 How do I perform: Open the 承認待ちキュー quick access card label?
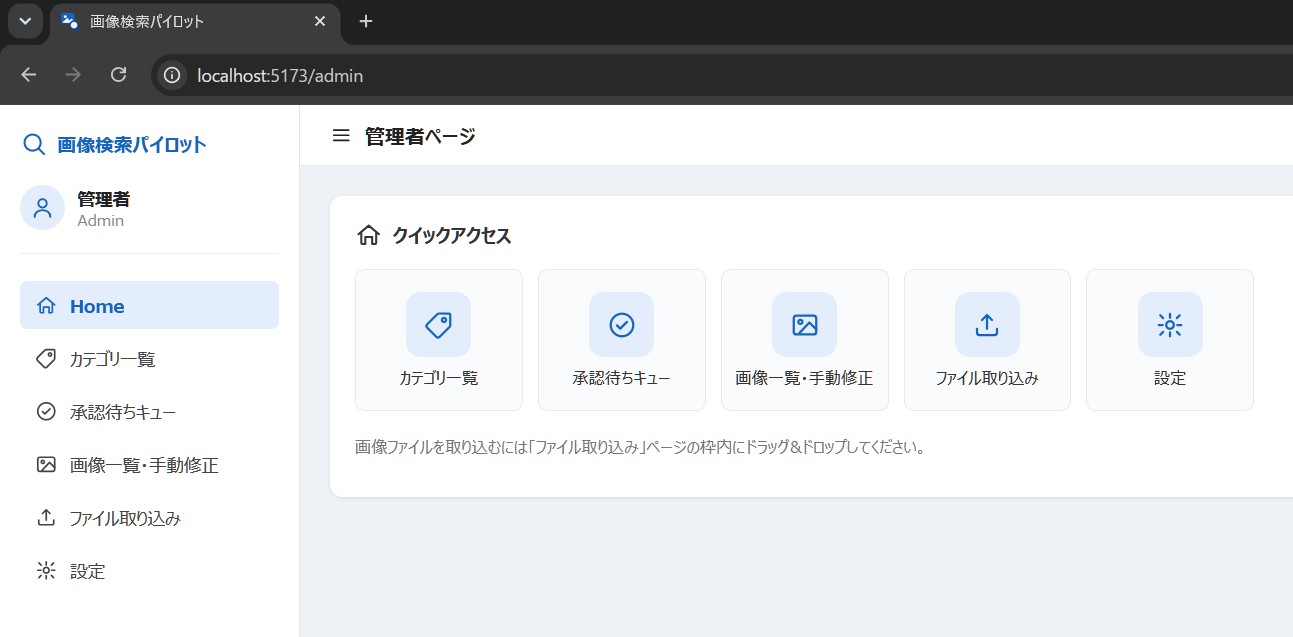click(621, 378)
